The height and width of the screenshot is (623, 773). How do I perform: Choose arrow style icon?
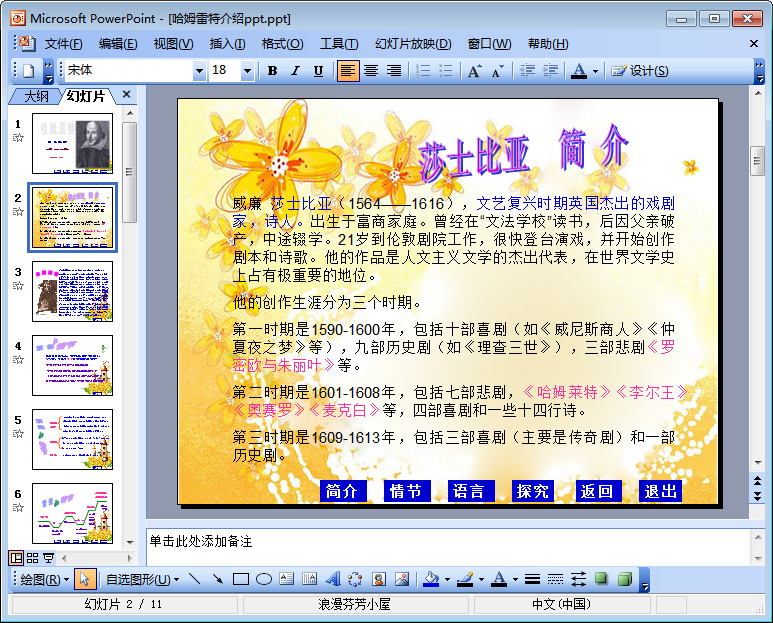tap(578, 579)
